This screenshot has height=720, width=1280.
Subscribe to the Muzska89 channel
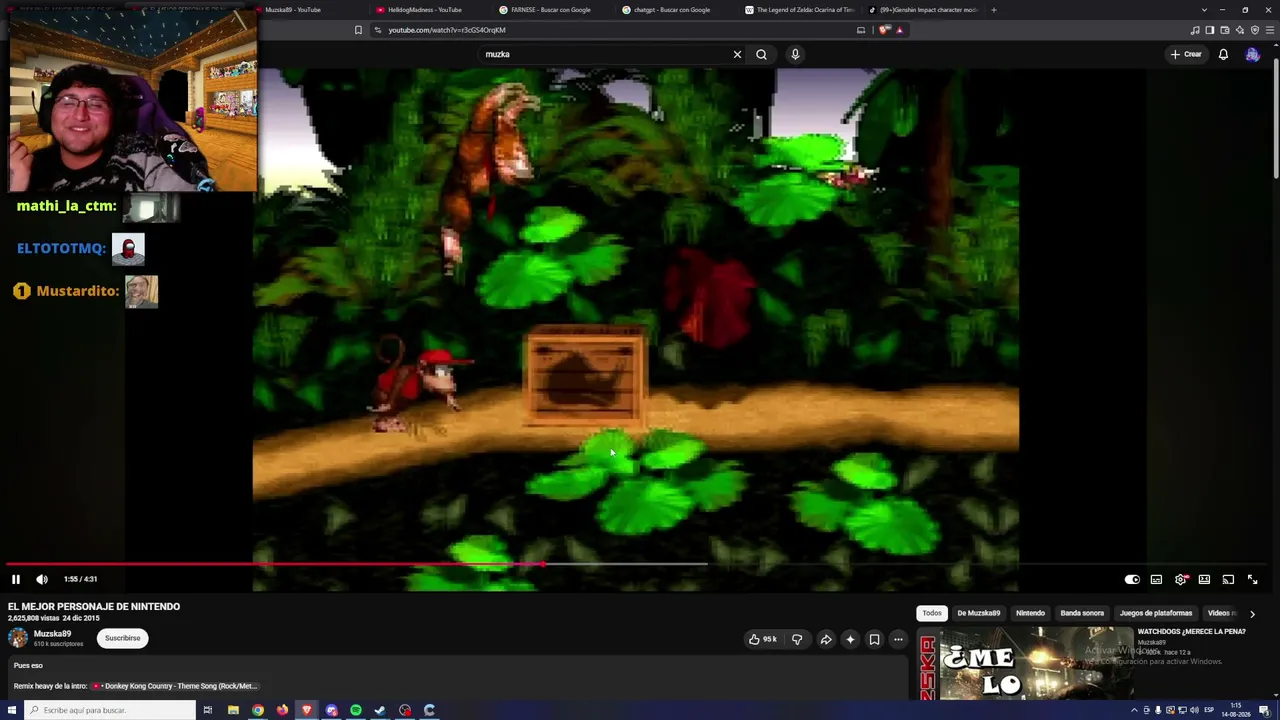click(x=123, y=638)
